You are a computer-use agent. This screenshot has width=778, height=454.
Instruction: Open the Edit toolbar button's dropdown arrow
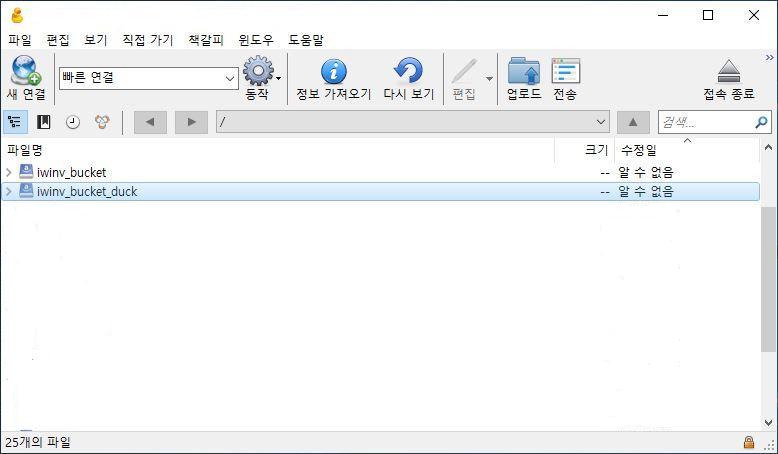(x=489, y=78)
